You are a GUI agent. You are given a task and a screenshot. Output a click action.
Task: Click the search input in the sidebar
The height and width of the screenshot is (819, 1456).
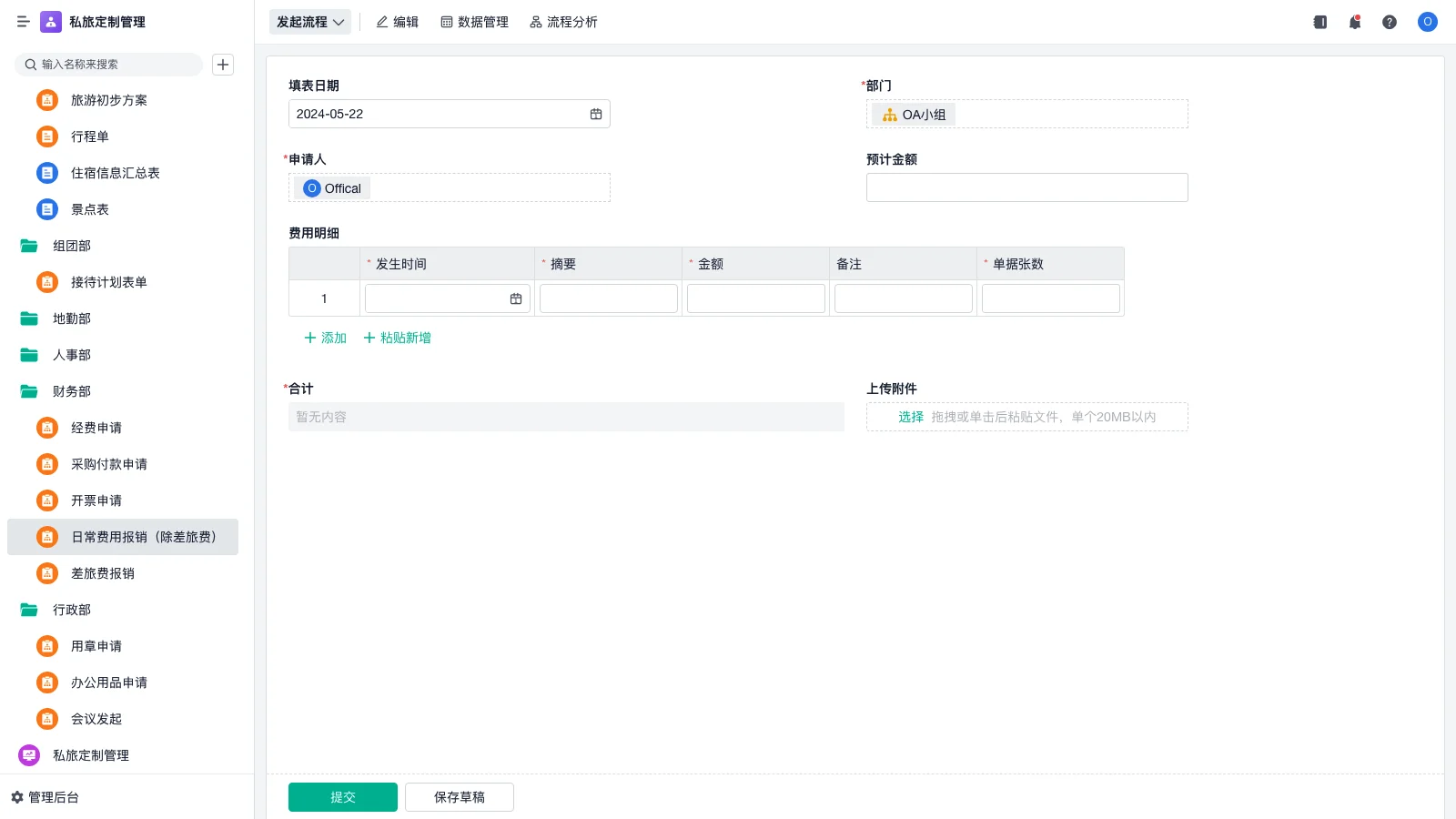point(109,65)
